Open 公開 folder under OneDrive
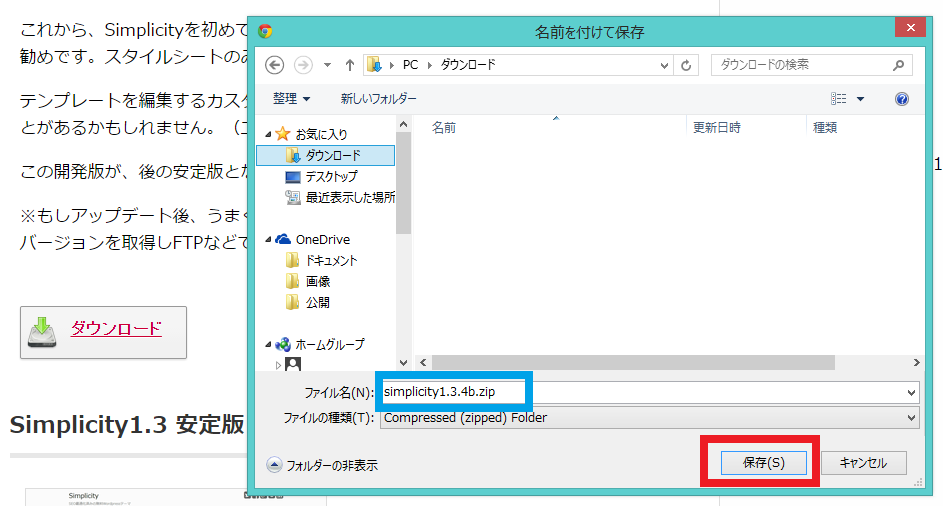This screenshot has width=943, height=506. 318,303
